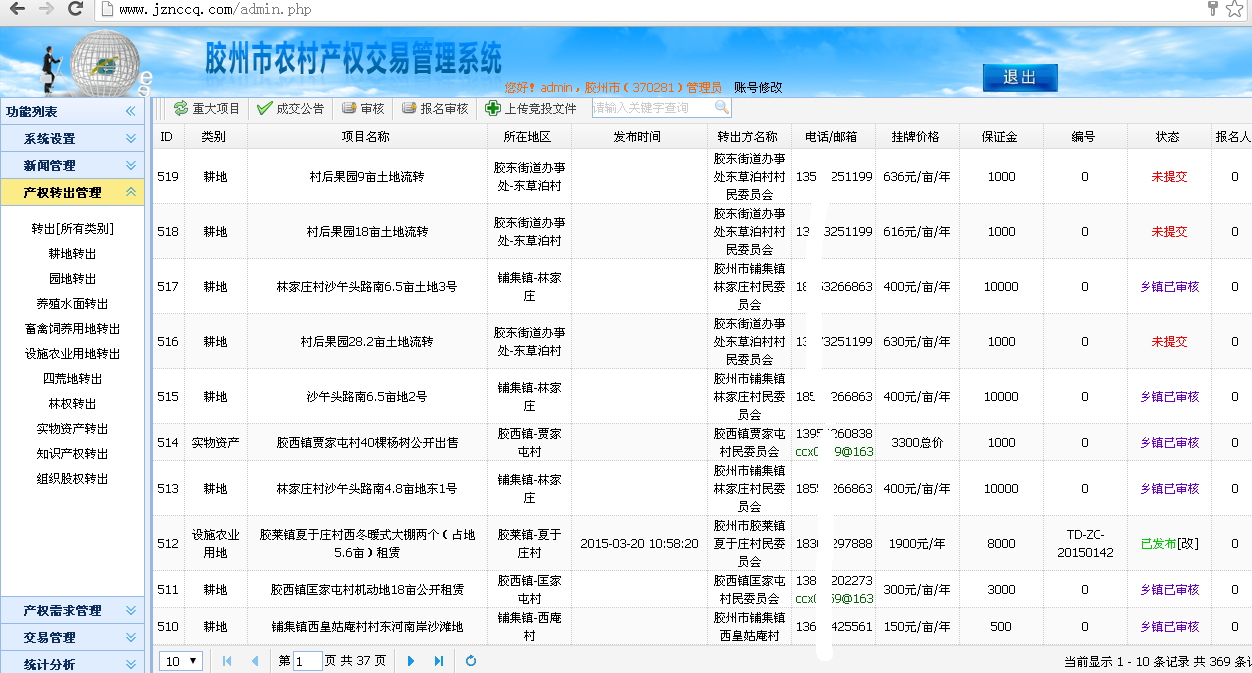Sort by the 发布时间 column header
The height and width of the screenshot is (673, 1252).
(x=637, y=136)
